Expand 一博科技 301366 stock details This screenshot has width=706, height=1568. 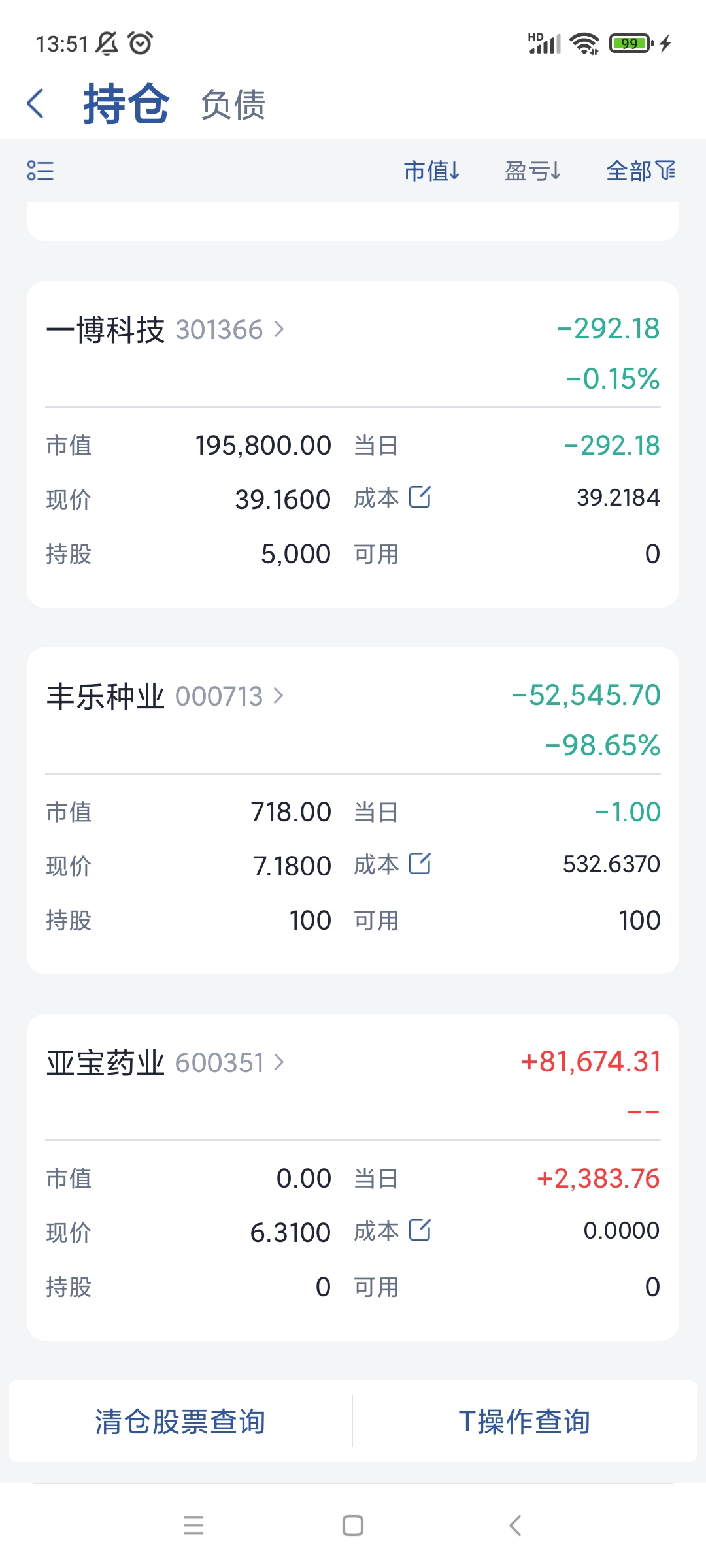(165, 330)
